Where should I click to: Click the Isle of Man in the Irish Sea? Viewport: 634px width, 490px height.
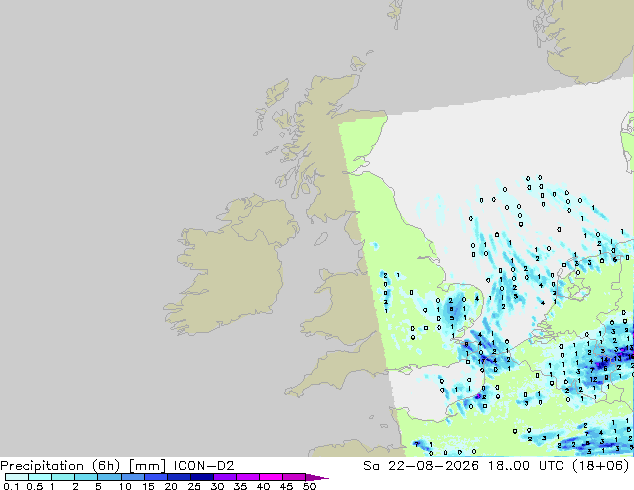pyautogui.click(x=321, y=239)
